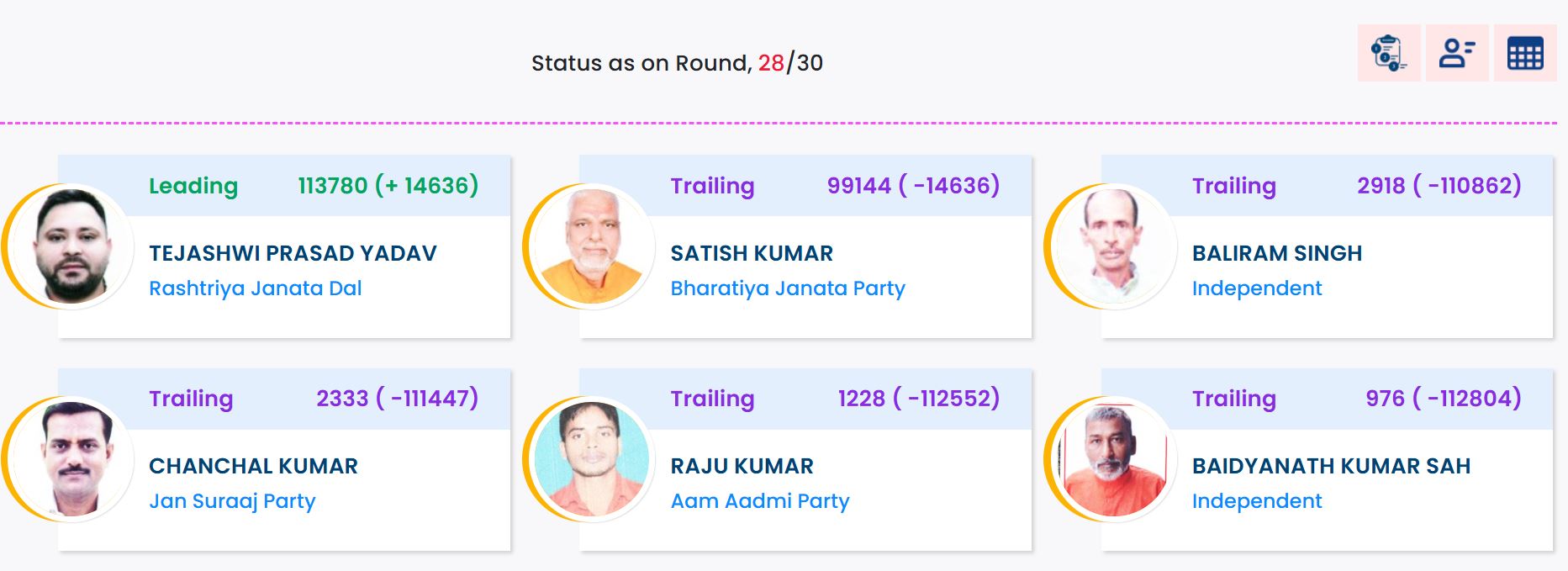Click the Aam Aadmi Party label
The width and height of the screenshot is (1568, 571).
759,501
